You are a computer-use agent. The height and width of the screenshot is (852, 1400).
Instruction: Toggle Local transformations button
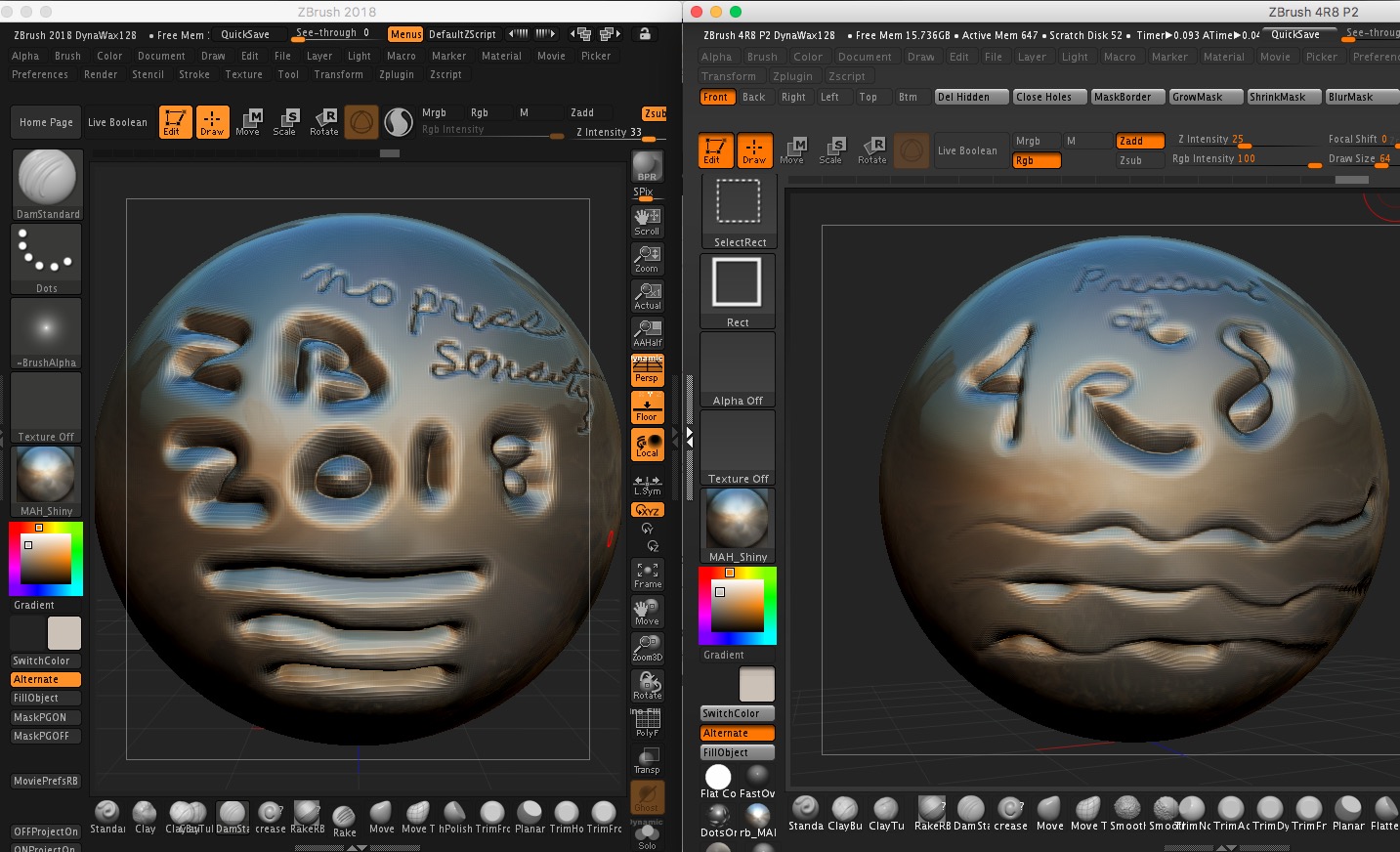(x=647, y=445)
